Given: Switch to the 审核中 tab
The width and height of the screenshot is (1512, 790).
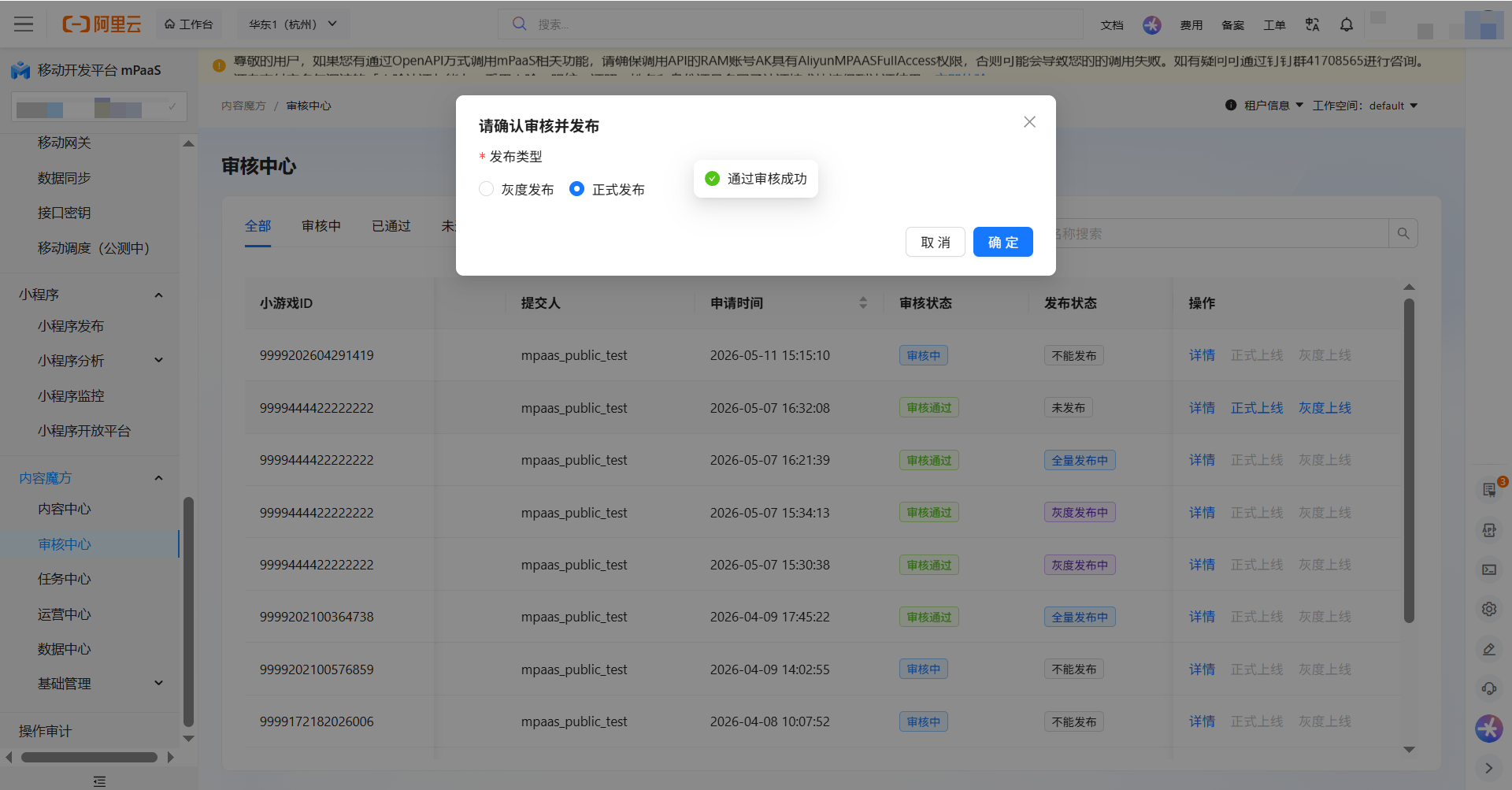Looking at the screenshot, I should 321,226.
